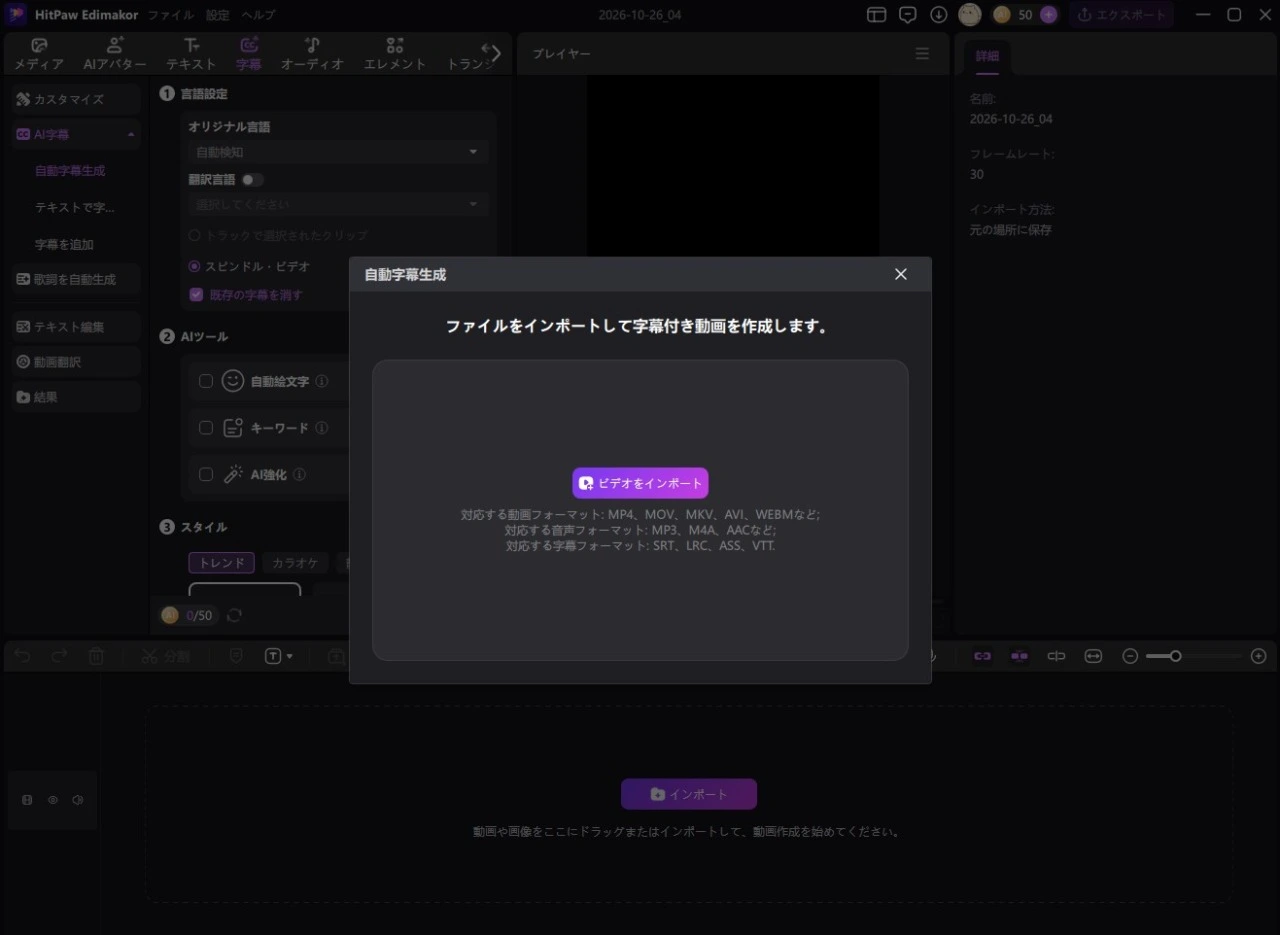The image size is (1280, 935).
Task: Open the player panel hamburger menu
Action: [922, 54]
